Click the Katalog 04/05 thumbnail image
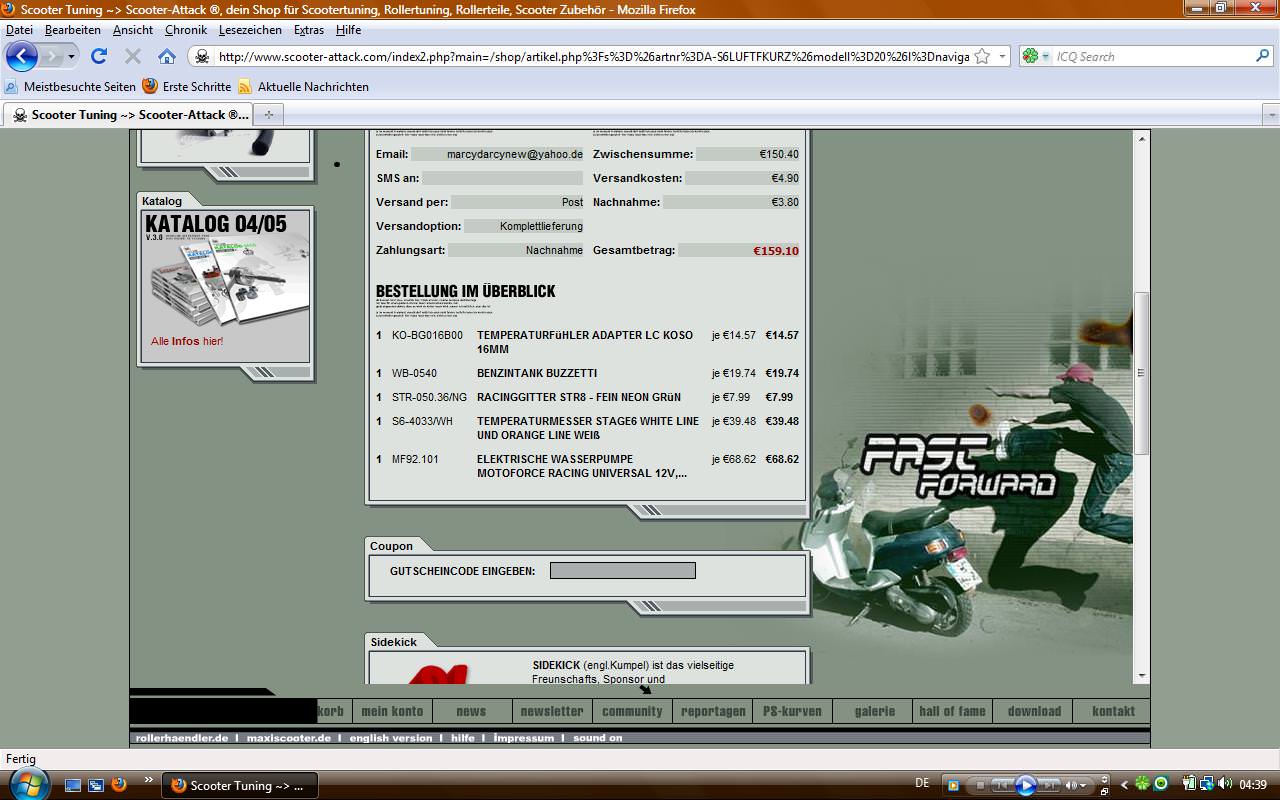The image size is (1280, 800). [x=226, y=268]
